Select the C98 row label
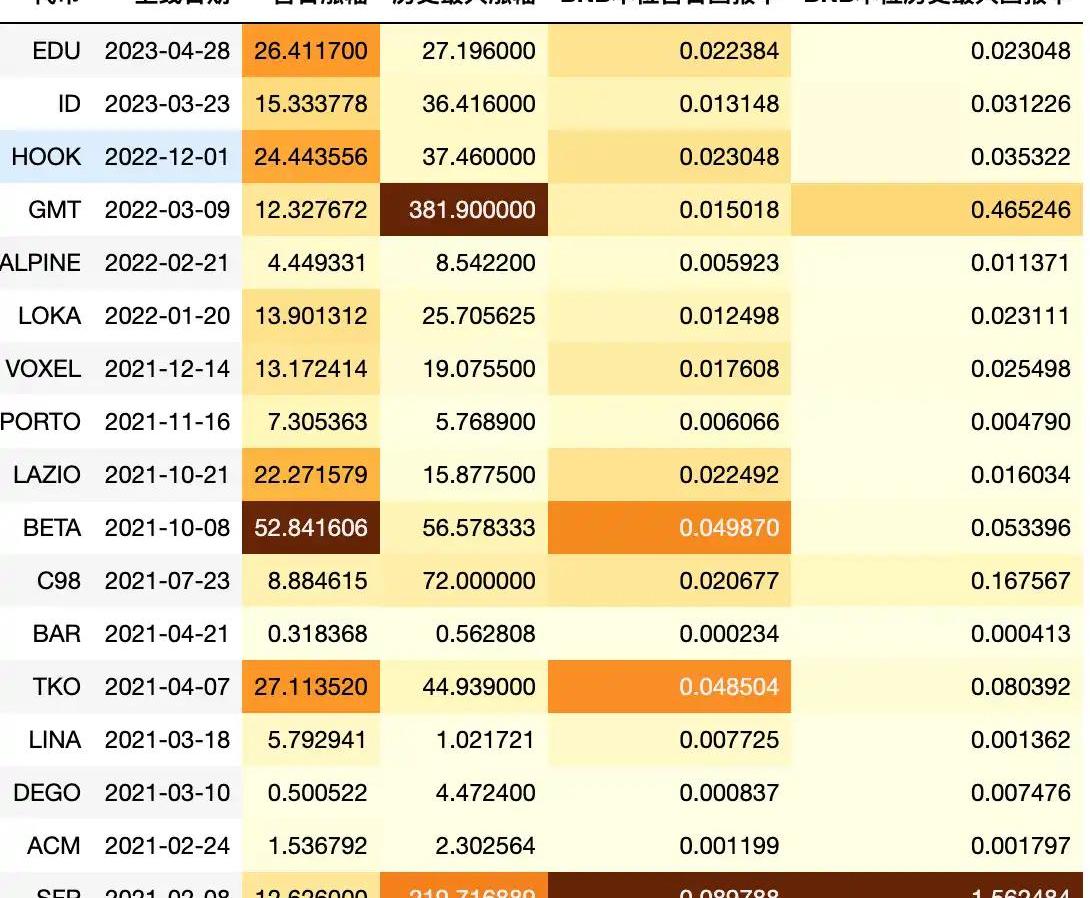 point(58,580)
